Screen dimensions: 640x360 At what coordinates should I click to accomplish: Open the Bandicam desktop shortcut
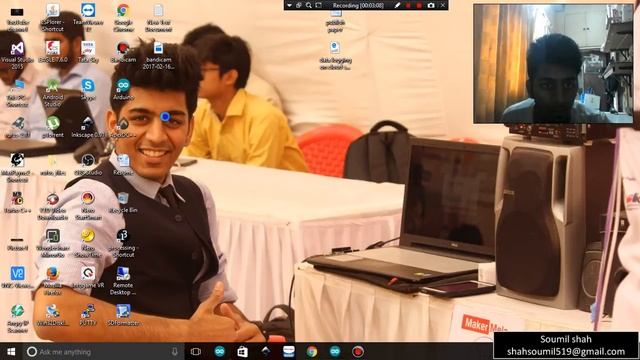pyautogui.click(x=123, y=52)
